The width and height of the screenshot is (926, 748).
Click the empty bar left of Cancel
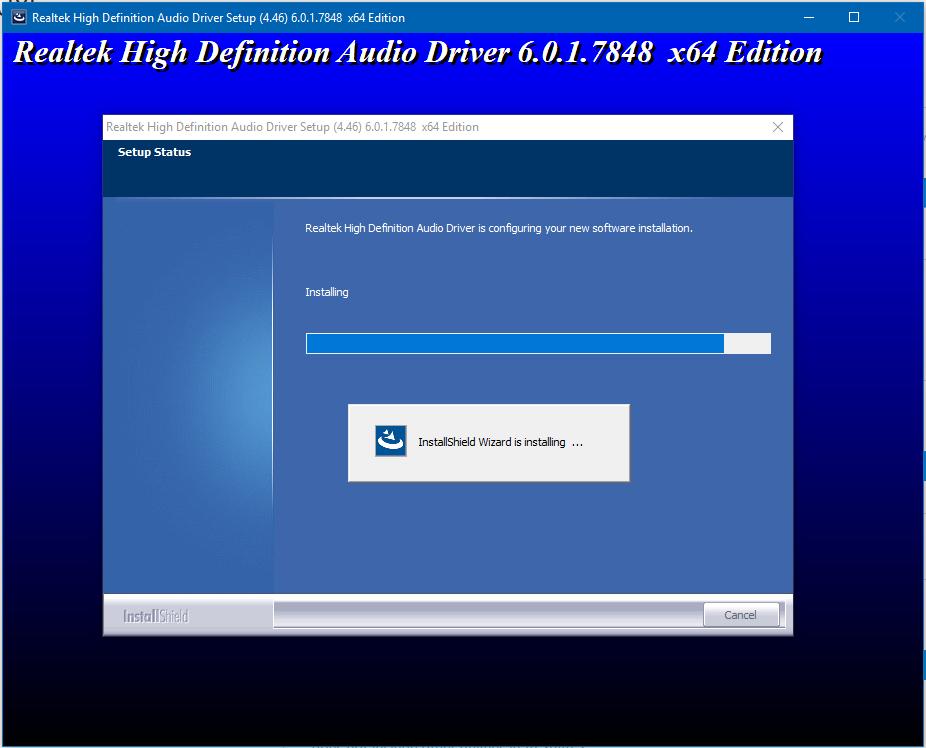(485, 615)
